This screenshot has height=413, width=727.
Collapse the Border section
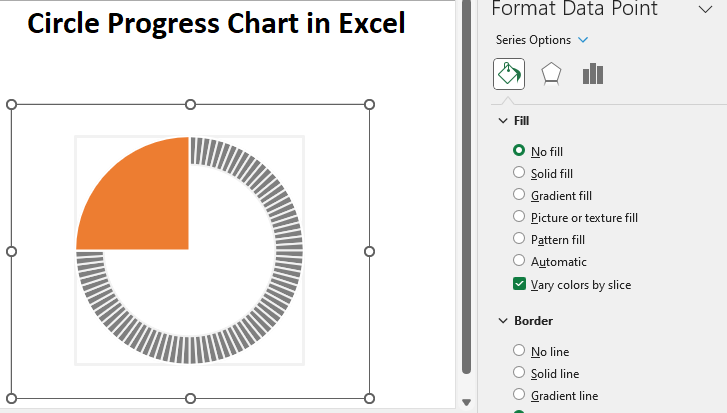pos(502,321)
